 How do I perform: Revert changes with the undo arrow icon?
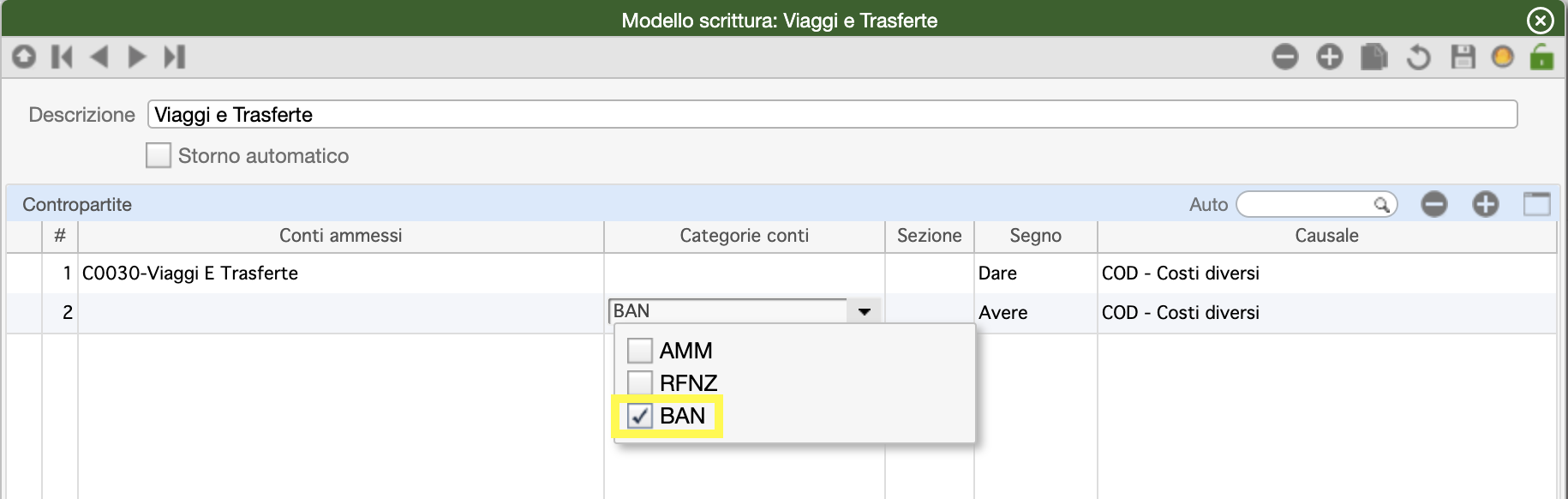(x=1419, y=57)
